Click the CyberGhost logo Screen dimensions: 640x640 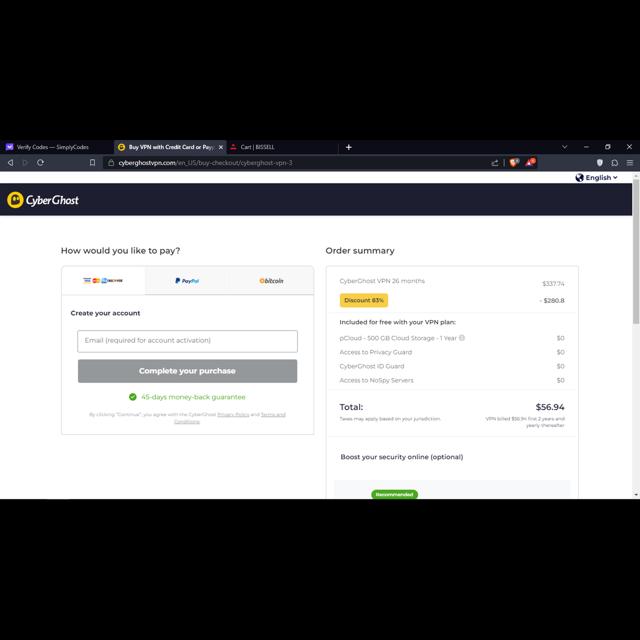tap(43, 200)
